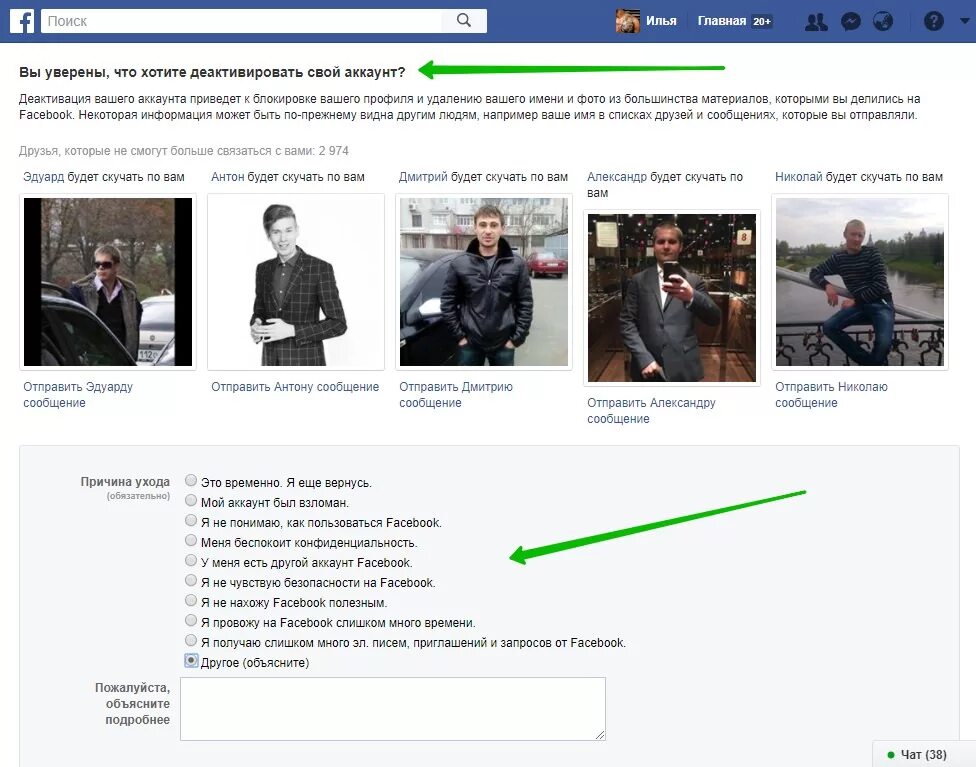Select Я не понимаю, как пользоваться Facebook

[x=190, y=520]
